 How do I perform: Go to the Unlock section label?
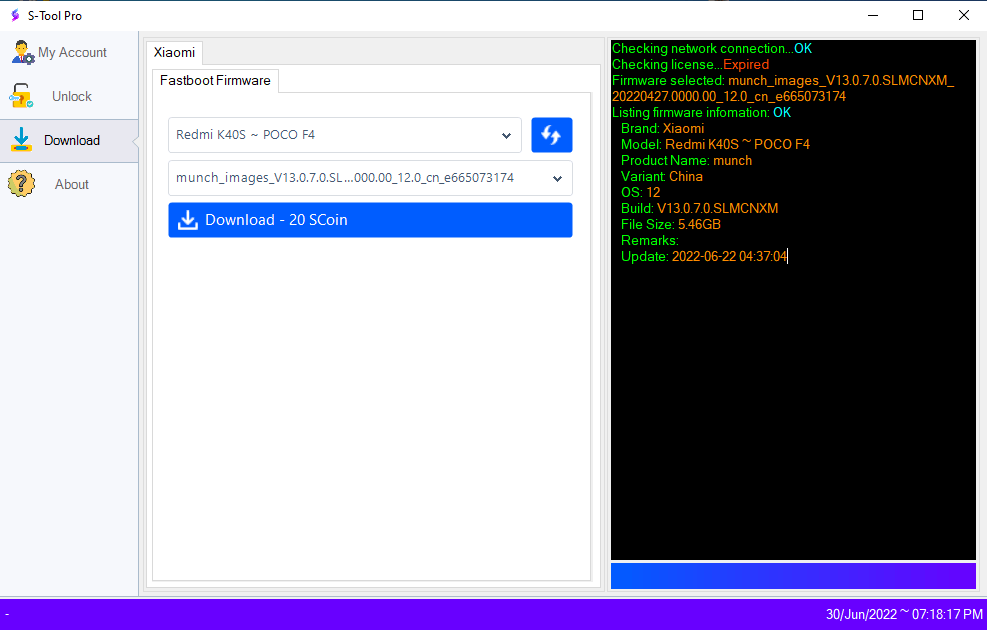point(72,97)
